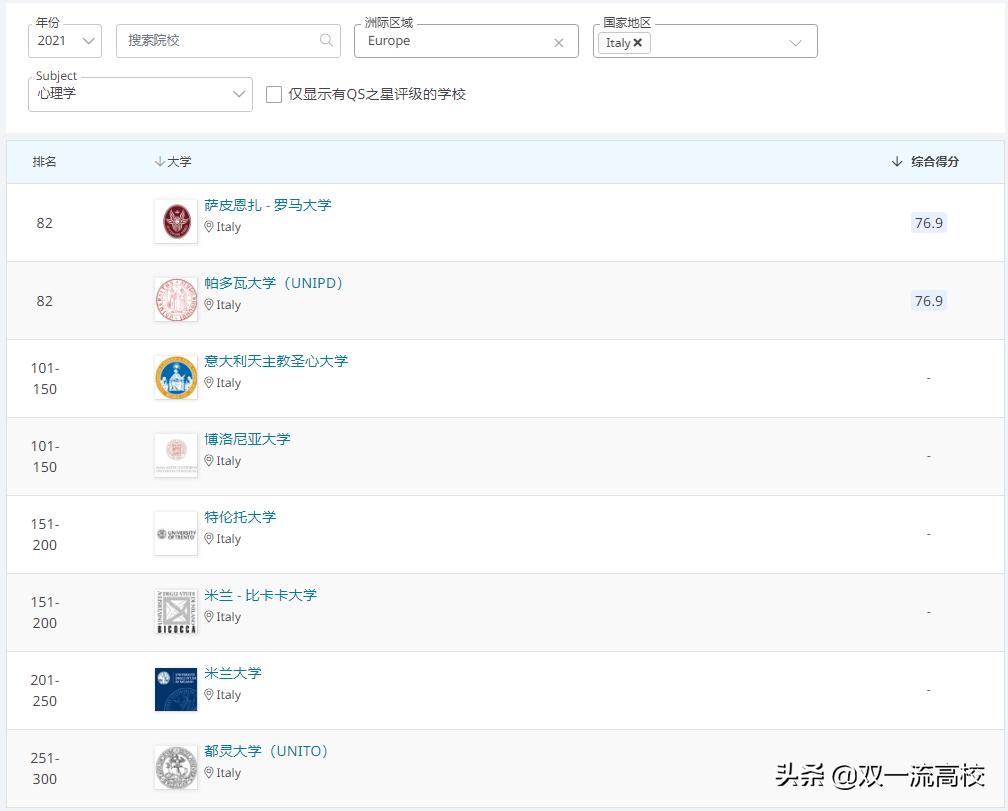Click the 帕多瓦大学 circular seal logo
Image resolution: width=1008 pixels, height=811 pixels.
tap(176, 299)
